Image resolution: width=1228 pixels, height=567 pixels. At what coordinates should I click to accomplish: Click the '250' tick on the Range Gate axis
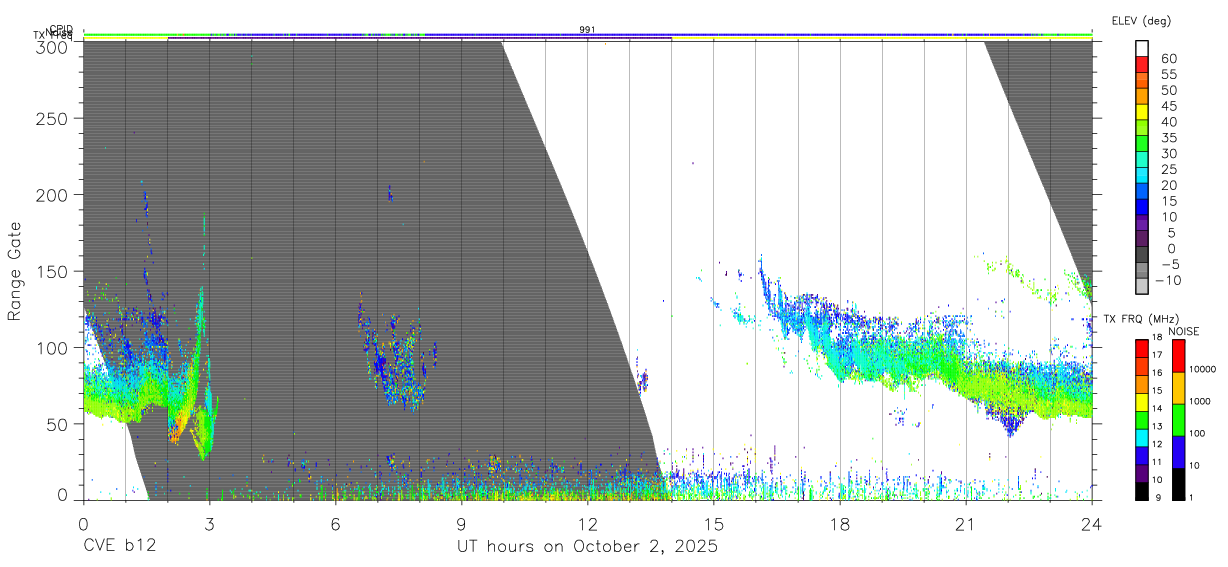click(x=53, y=119)
